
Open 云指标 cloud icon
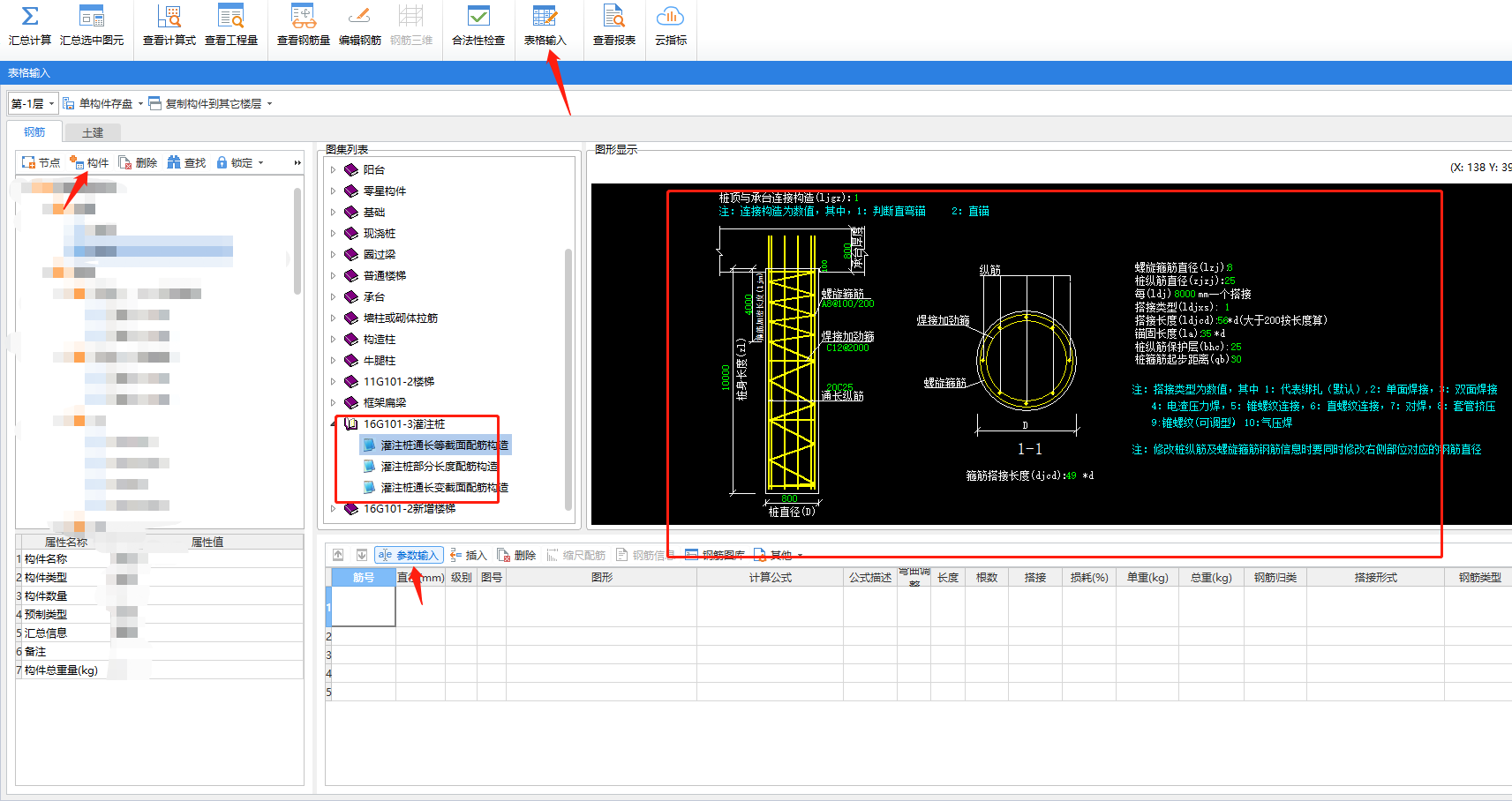point(671,17)
